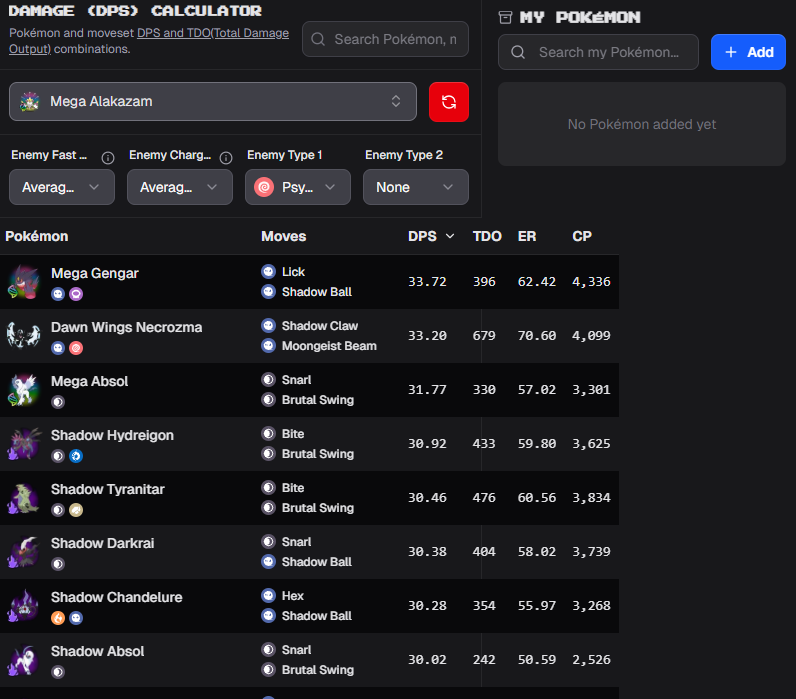796x699 pixels.
Task: Click the Mega Gengar sprite thumbnail
Action: 23,282
